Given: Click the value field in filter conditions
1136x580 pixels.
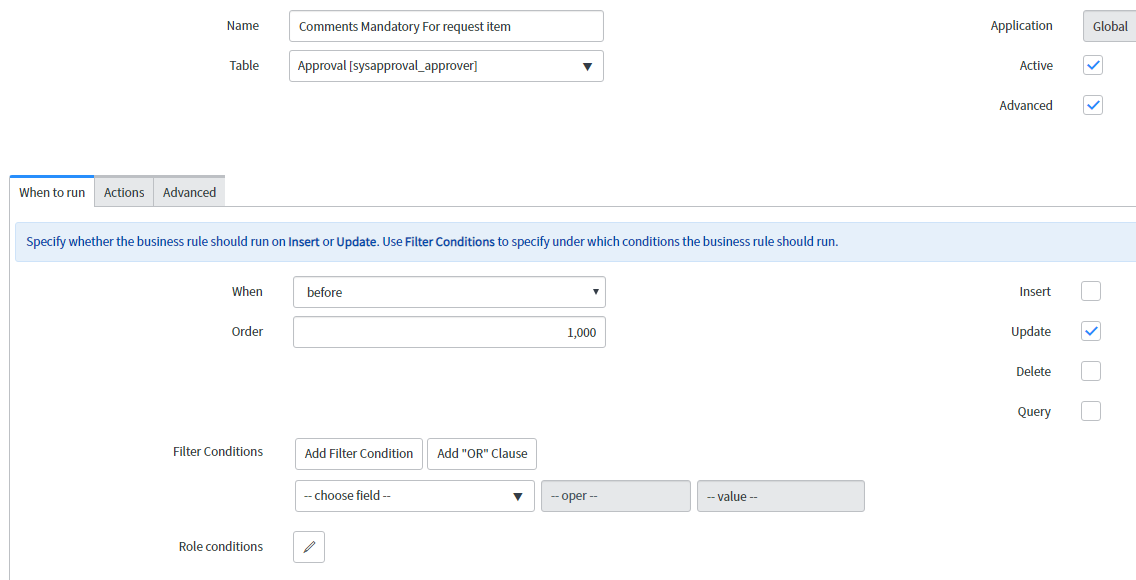Looking at the screenshot, I should point(780,496).
